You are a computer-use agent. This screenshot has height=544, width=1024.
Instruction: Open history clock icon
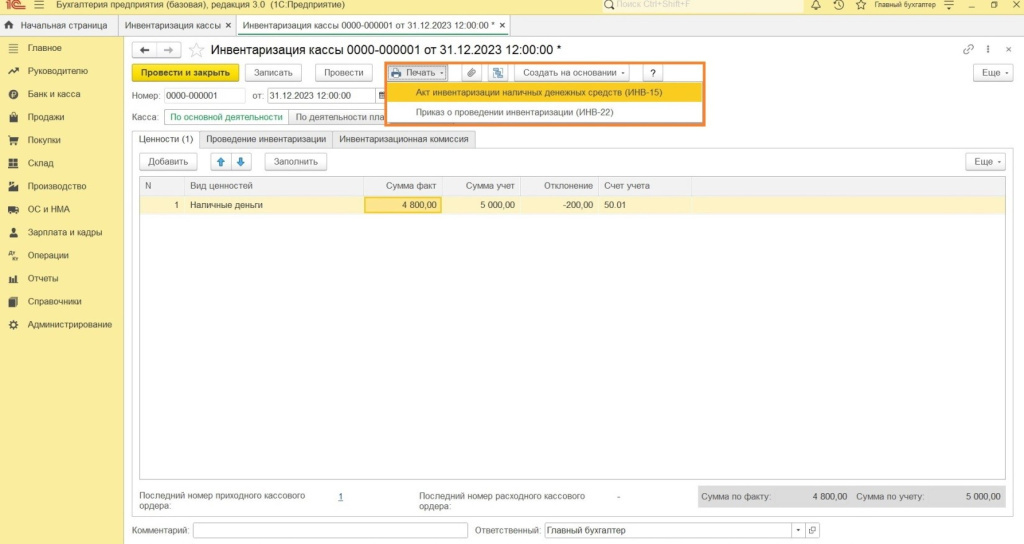839,5
